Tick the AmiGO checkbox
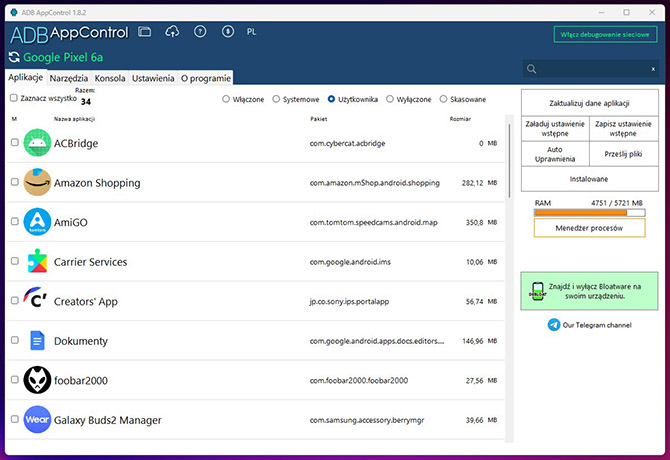 pyautogui.click(x=15, y=221)
